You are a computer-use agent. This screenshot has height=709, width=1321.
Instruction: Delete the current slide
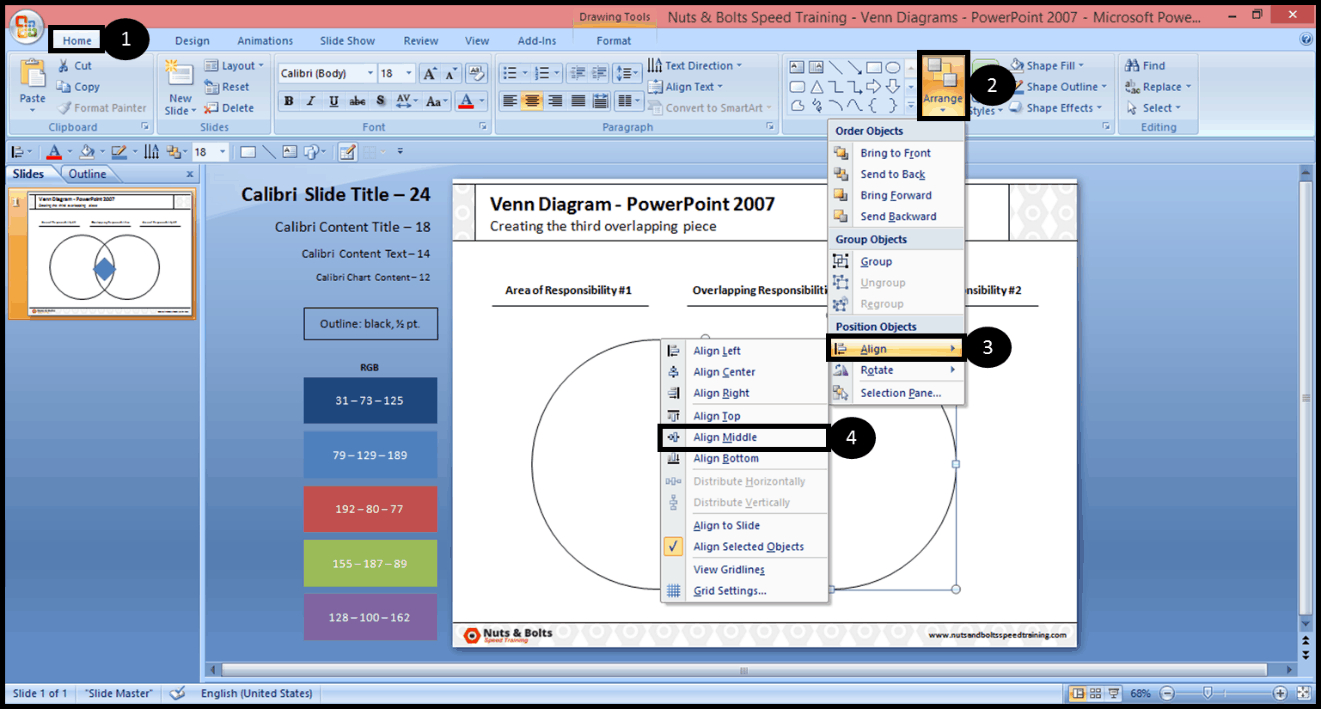point(229,108)
